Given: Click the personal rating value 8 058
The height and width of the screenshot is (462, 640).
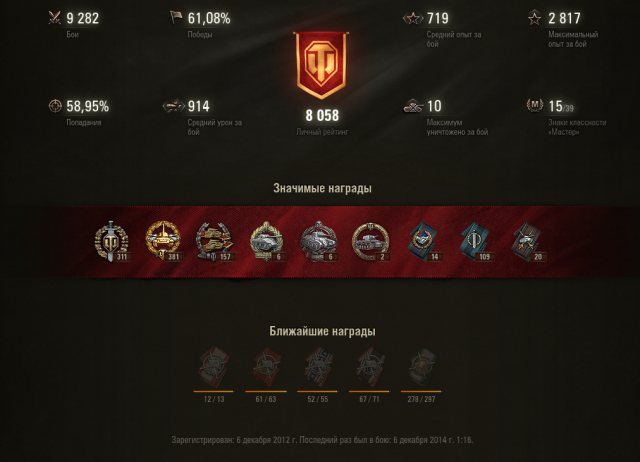Looking at the screenshot, I should coord(322,116).
